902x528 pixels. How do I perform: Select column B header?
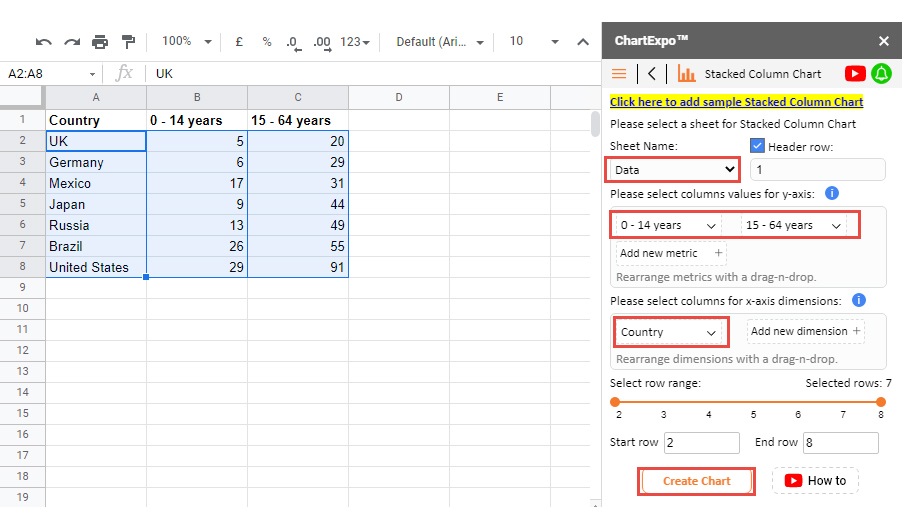[x=197, y=97]
